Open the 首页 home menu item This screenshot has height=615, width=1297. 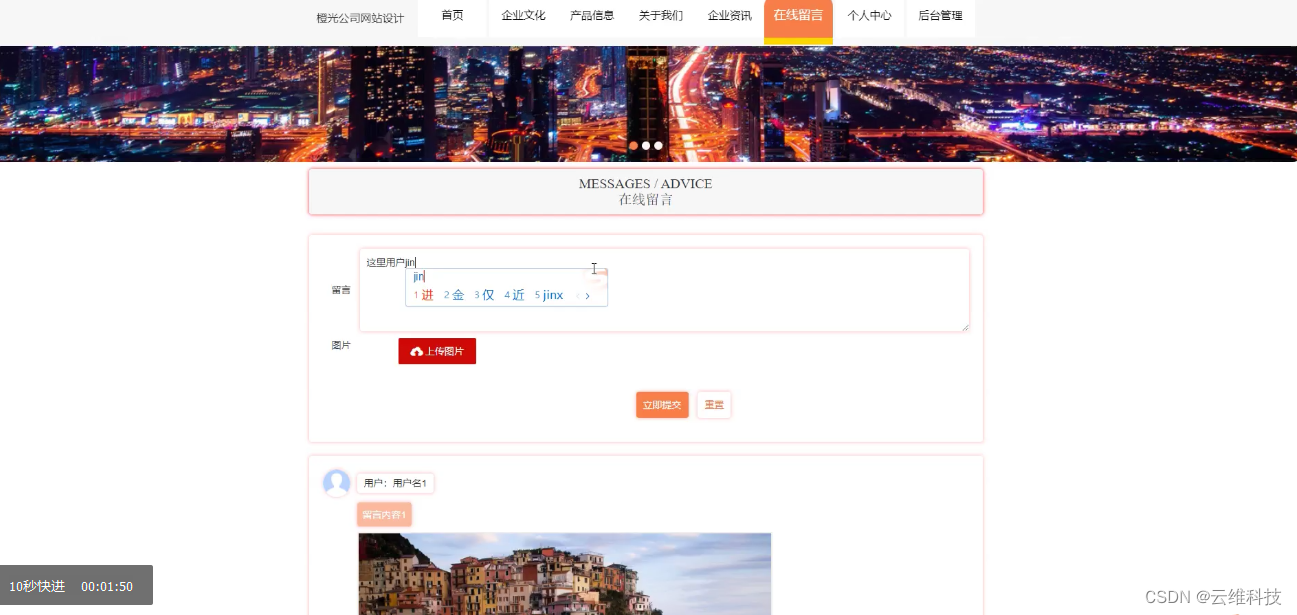[x=452, y=16]
